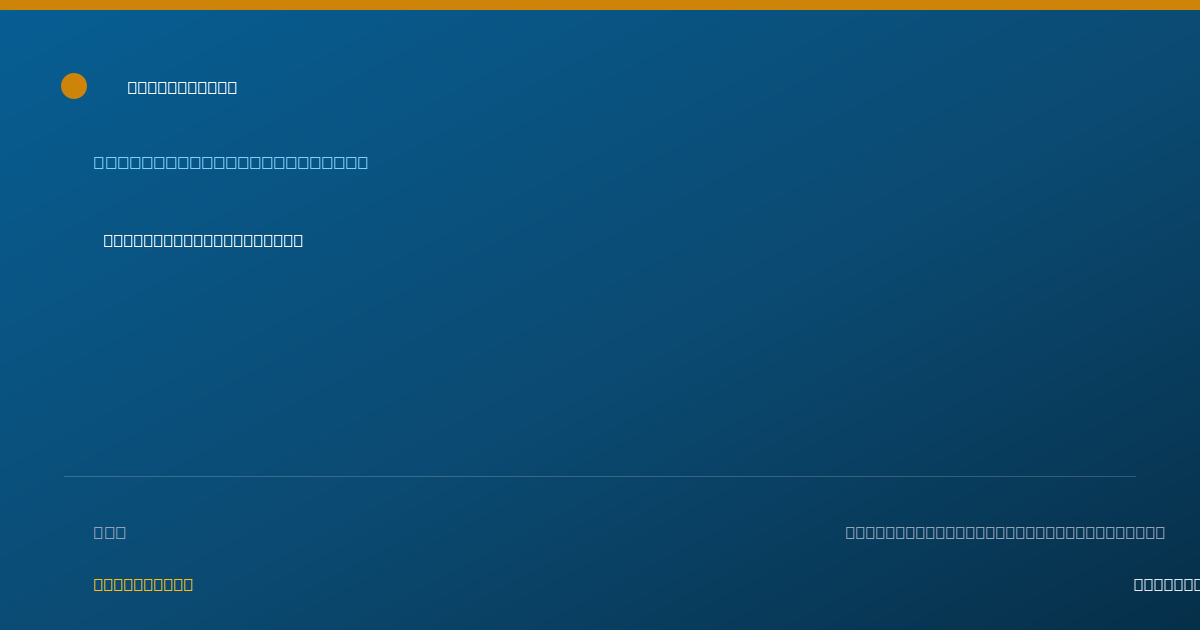This screenshot has width=1200, height=630.
Task: Click first glyph of long gray caption
Action: click(851, 532)
